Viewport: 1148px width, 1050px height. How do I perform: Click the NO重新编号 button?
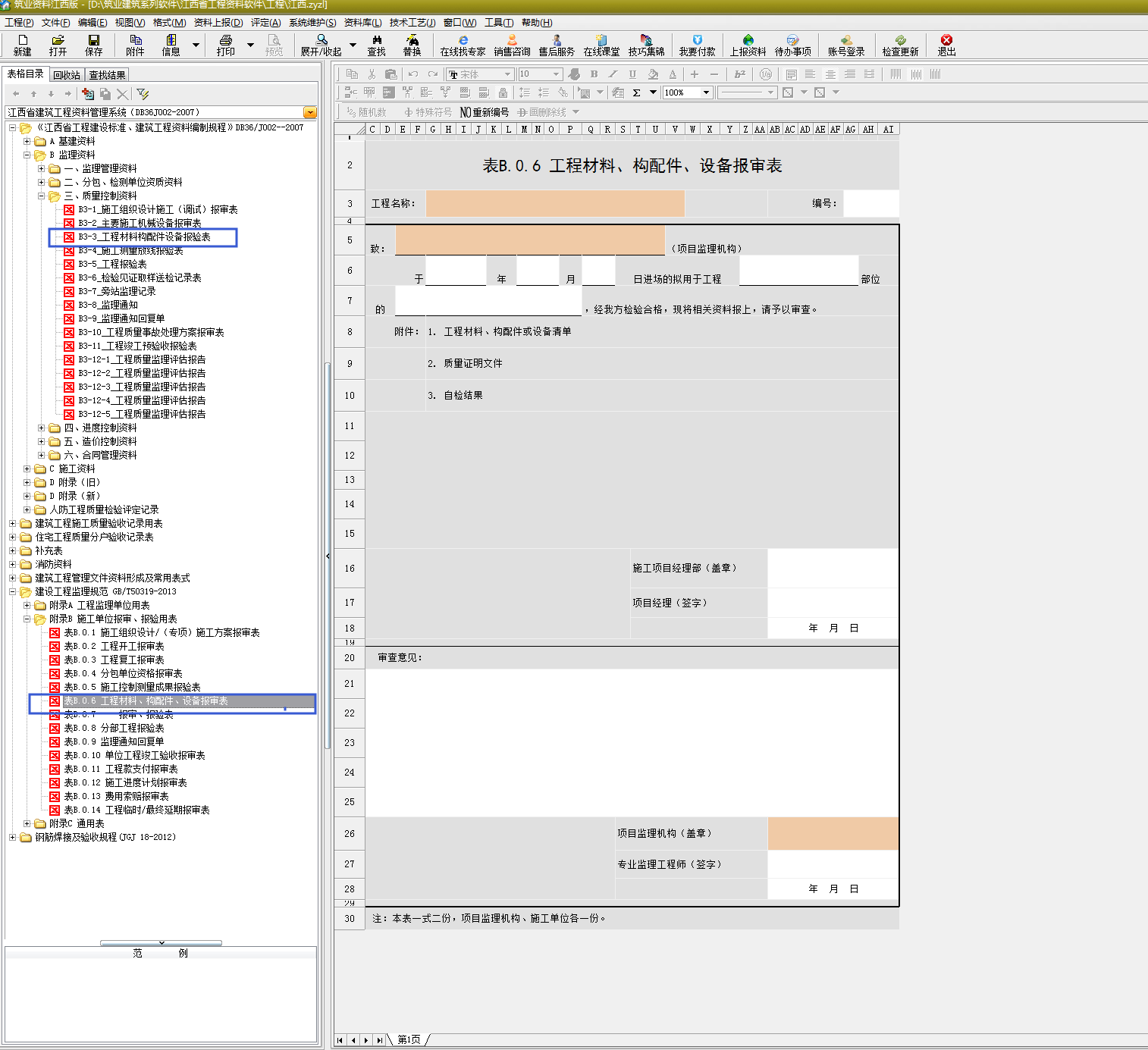pos(485,112)
